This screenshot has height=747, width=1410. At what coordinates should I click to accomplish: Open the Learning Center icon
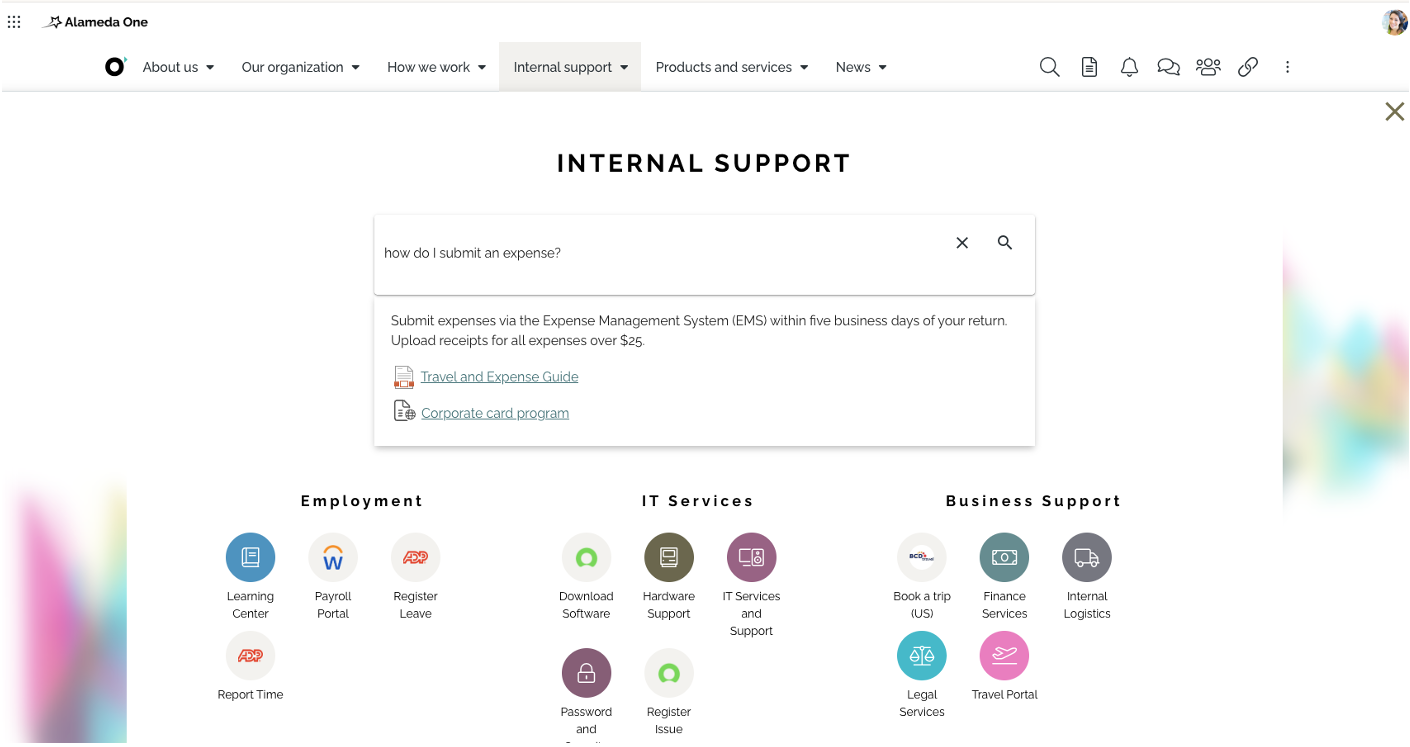coord(250,557)
